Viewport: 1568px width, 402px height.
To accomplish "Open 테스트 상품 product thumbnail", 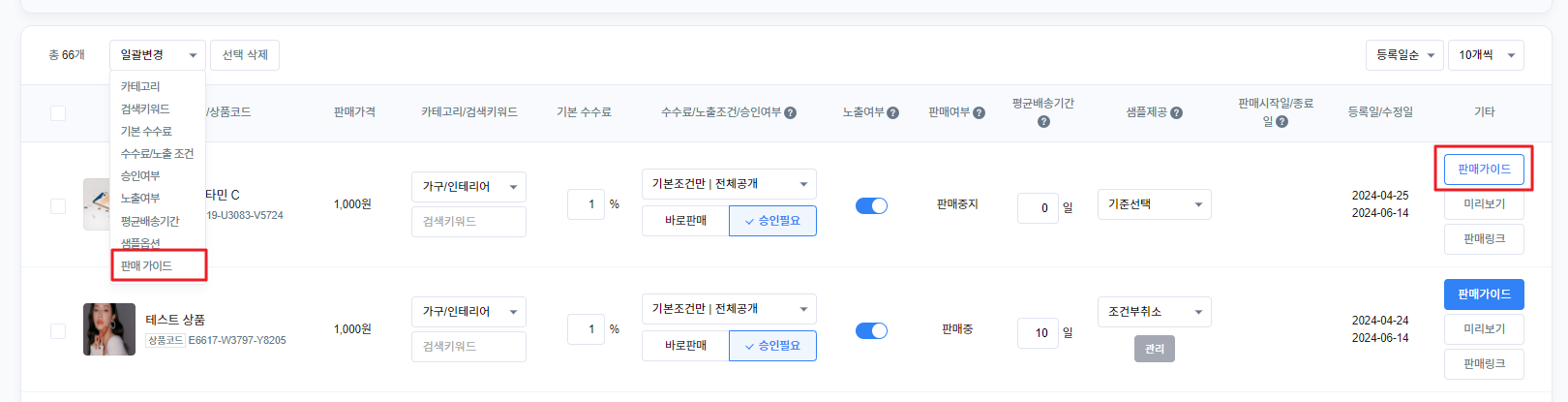I will coord(109,329).
